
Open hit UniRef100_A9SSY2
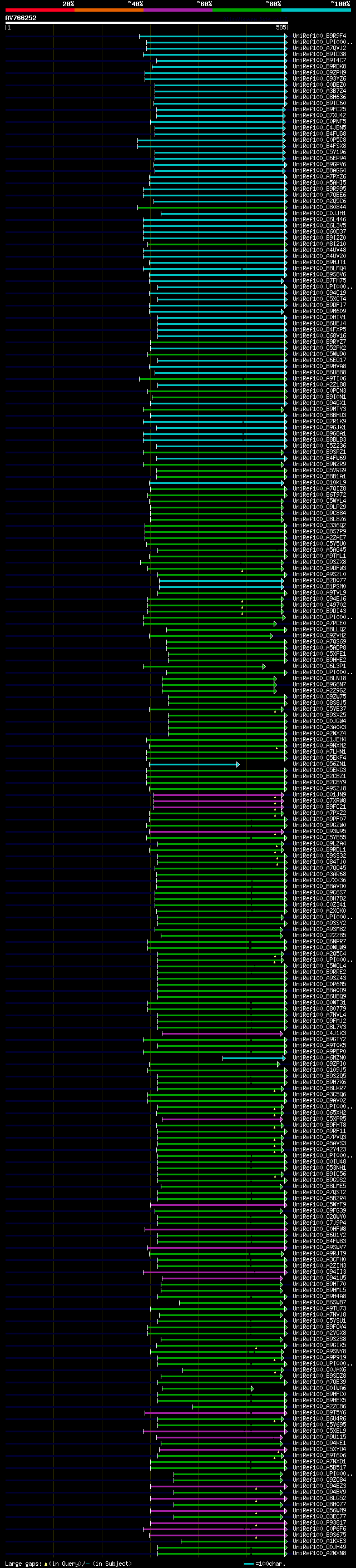click(319, 923)
